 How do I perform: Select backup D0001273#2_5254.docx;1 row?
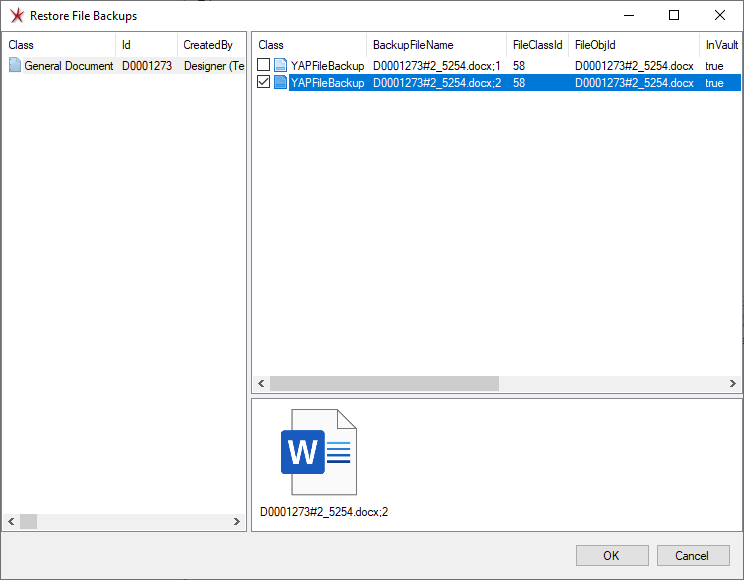pyautogui.click(x=436, y=66)
